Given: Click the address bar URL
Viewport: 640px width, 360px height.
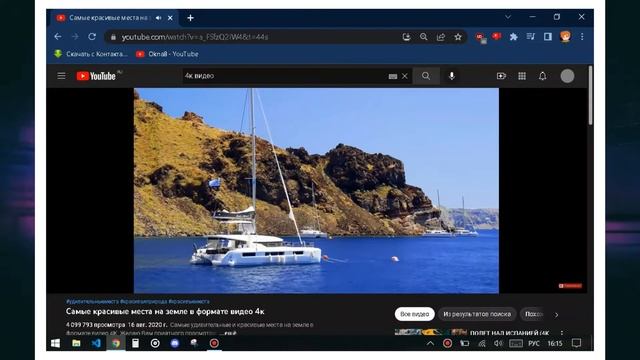Looking at the screenshot, I should tap(195, 37).
